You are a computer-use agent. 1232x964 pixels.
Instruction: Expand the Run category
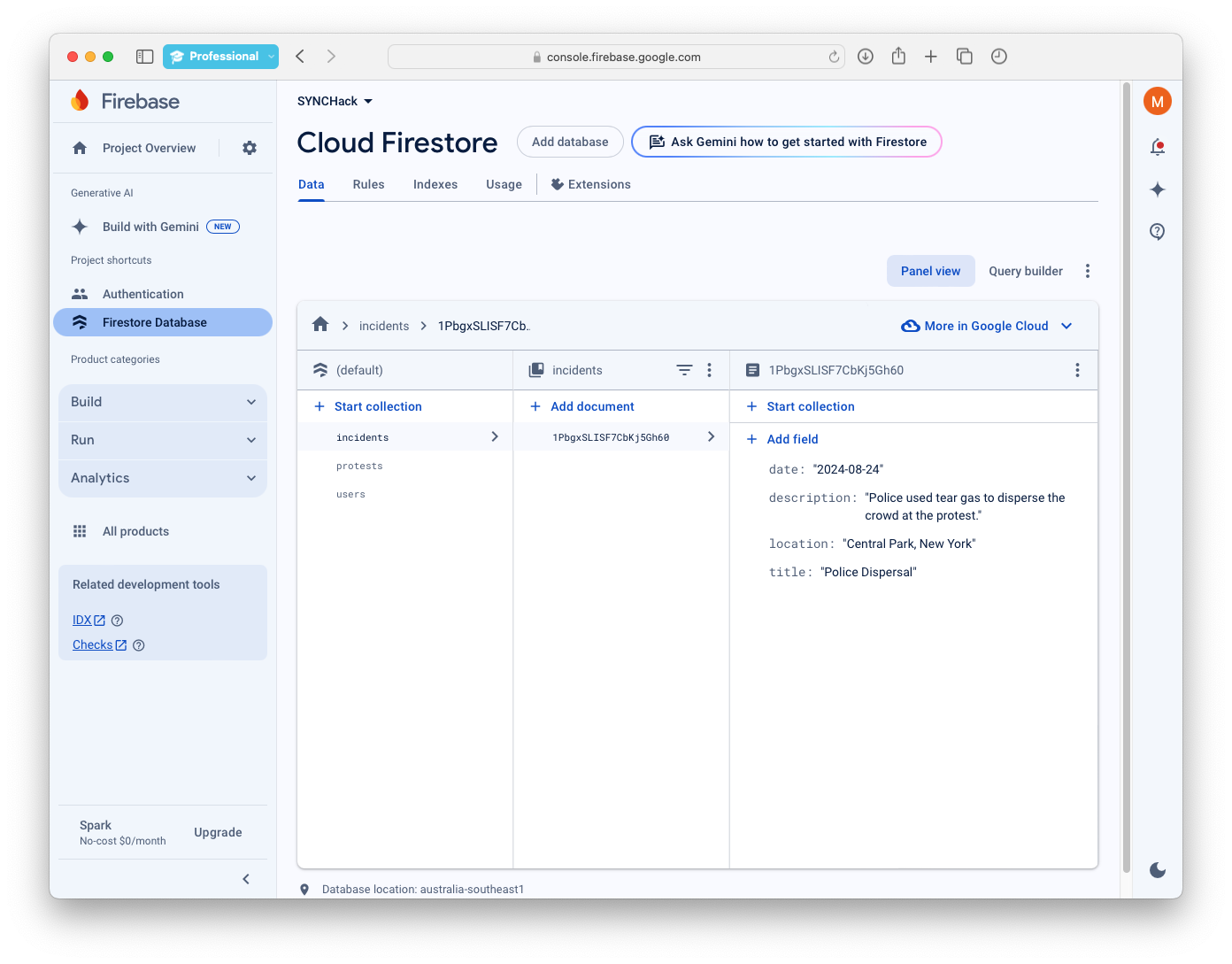click(163, 440)
